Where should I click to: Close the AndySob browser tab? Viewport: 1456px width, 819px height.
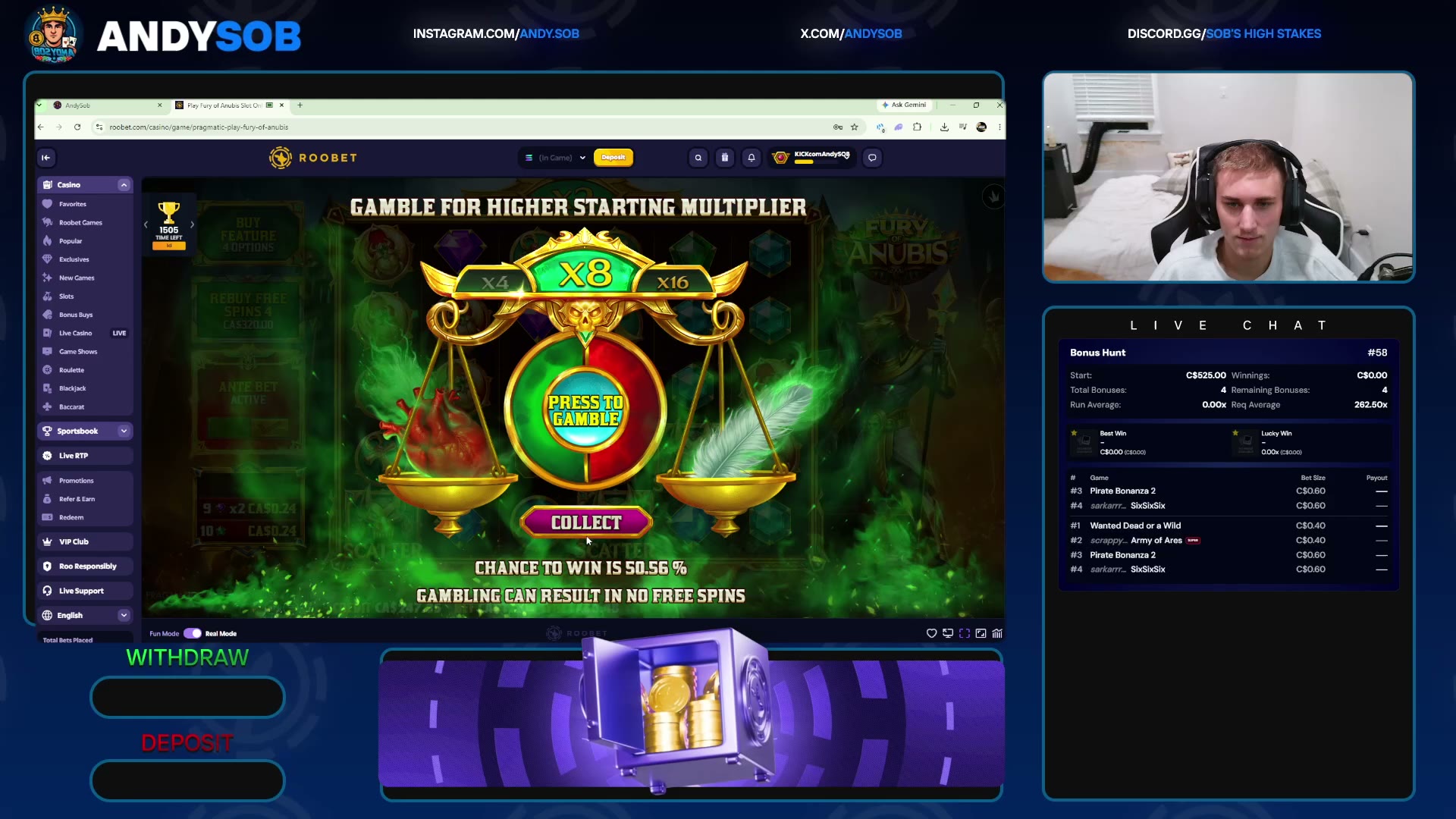click(160, 105)
